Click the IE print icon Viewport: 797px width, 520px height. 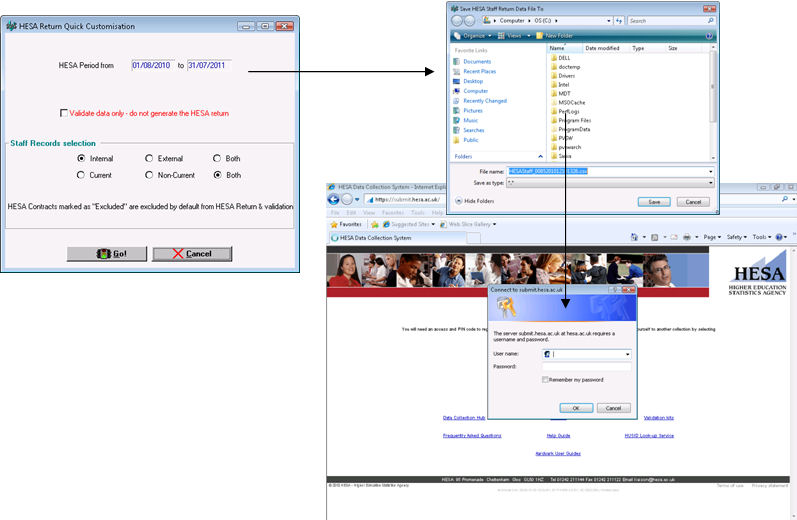click(x=687, y=237)
